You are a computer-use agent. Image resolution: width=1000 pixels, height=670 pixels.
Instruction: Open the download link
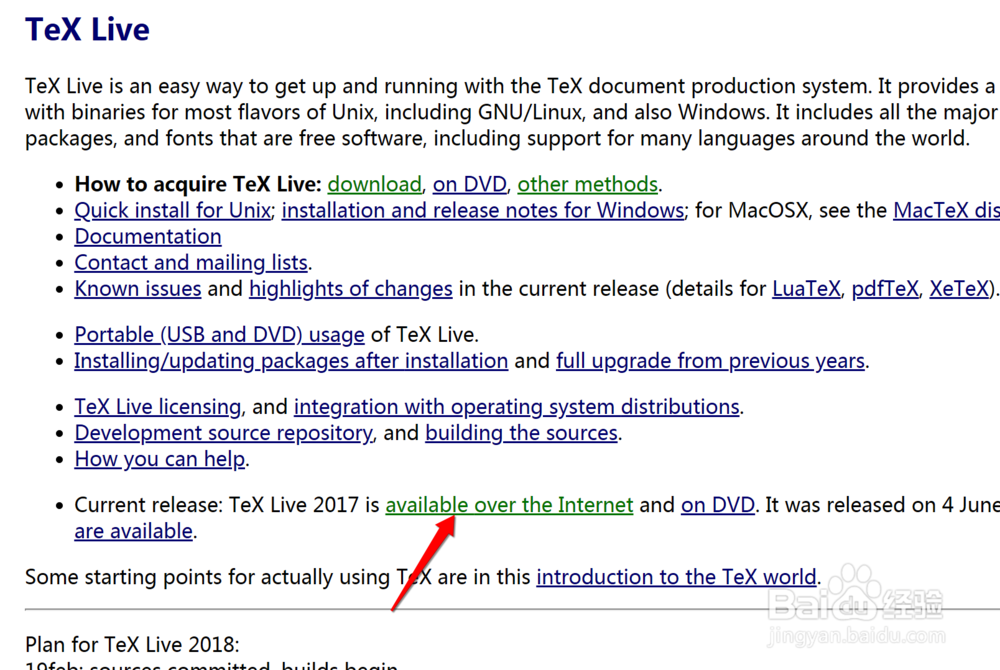374,184
